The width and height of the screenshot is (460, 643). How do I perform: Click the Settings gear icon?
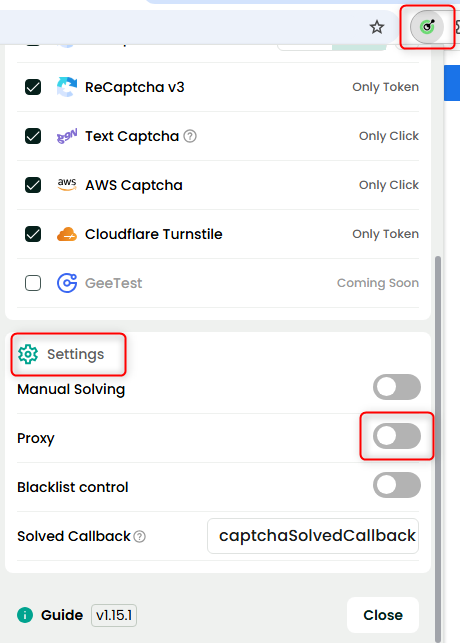pyautogui.click(x=28, y=354)
